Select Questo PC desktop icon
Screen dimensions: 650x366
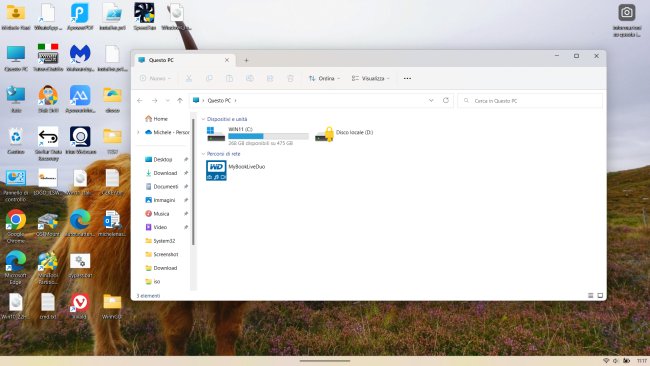click(x=16, y=58)
